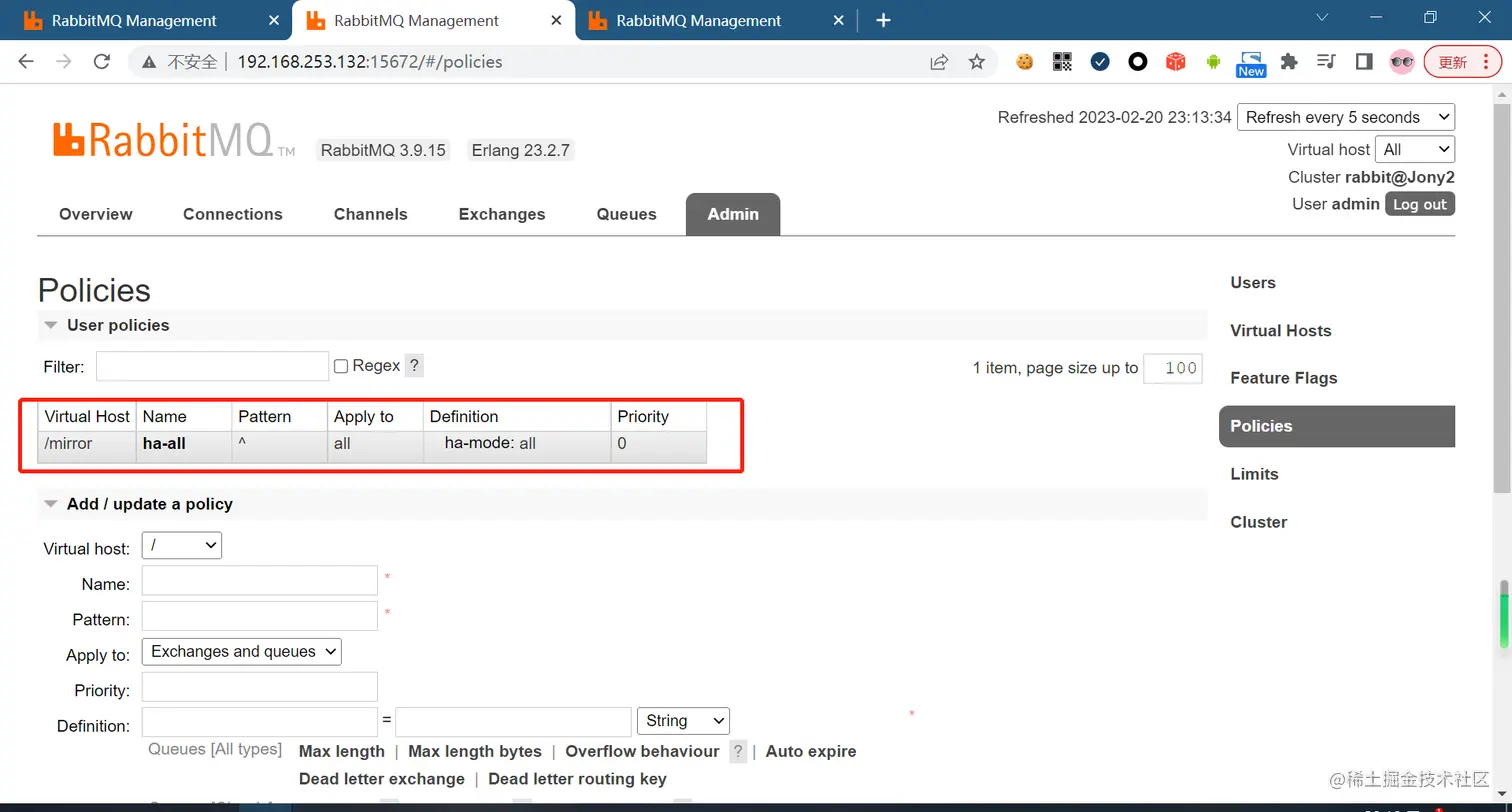1512x812 pixels.
Task: Enable the Regex filter checkbox
Action: tap(341, 367)
